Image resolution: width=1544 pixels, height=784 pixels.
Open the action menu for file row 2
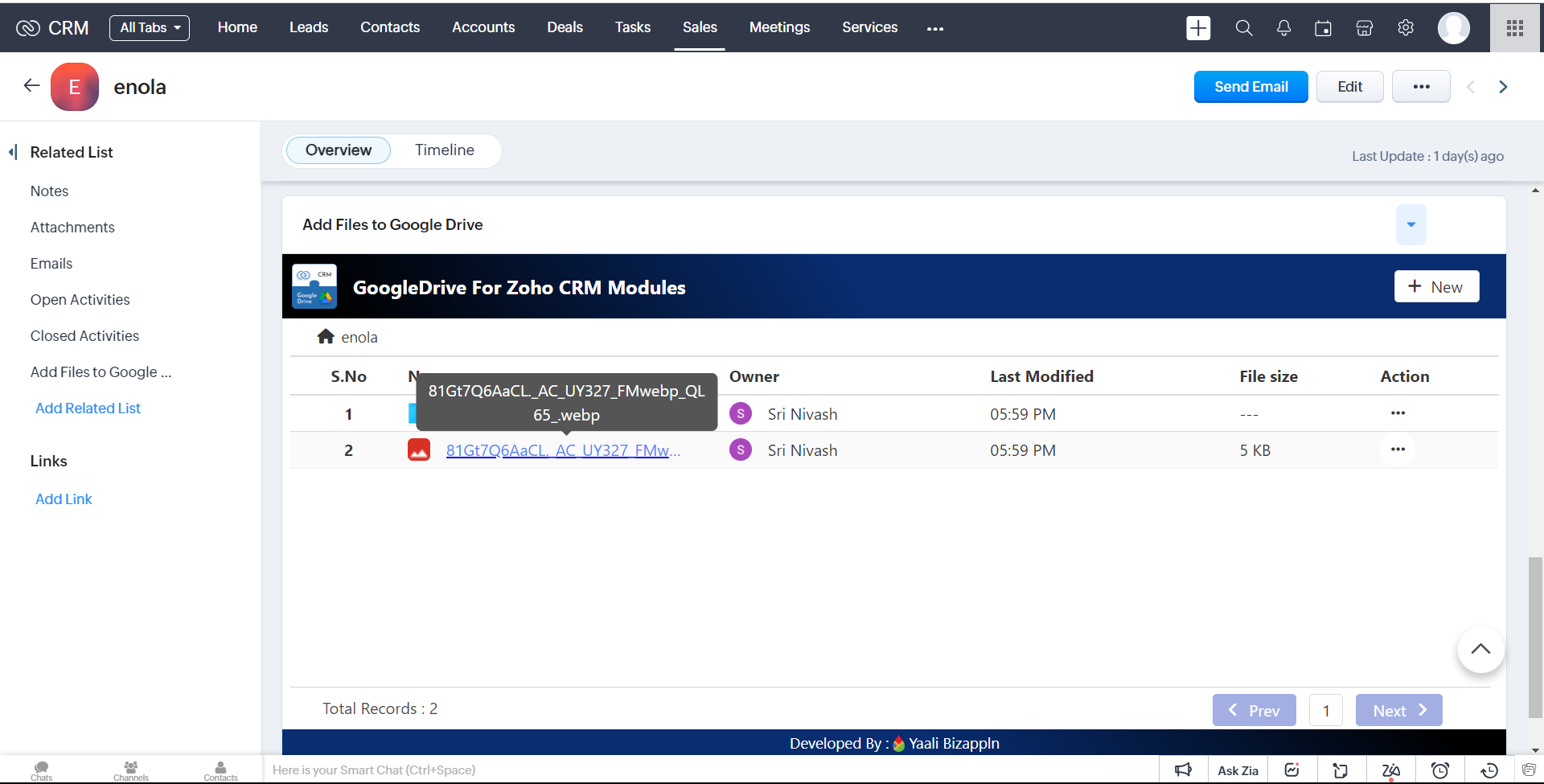click(1398, 449)
